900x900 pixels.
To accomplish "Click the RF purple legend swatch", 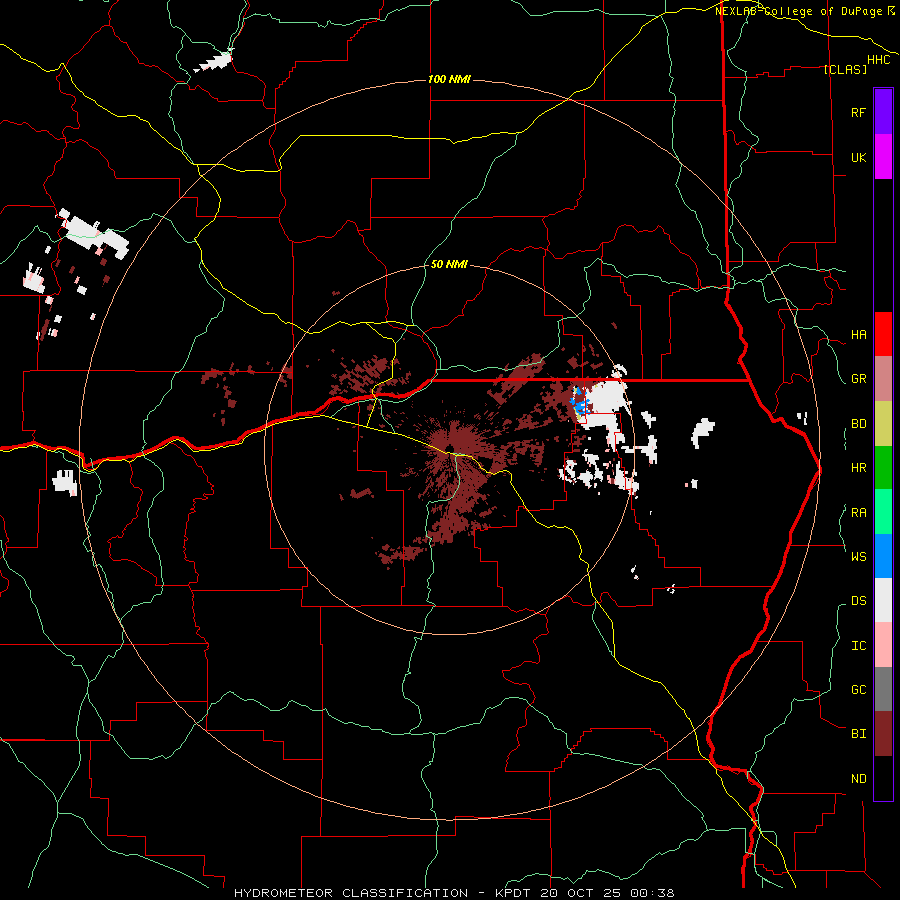I will point(883,112).
